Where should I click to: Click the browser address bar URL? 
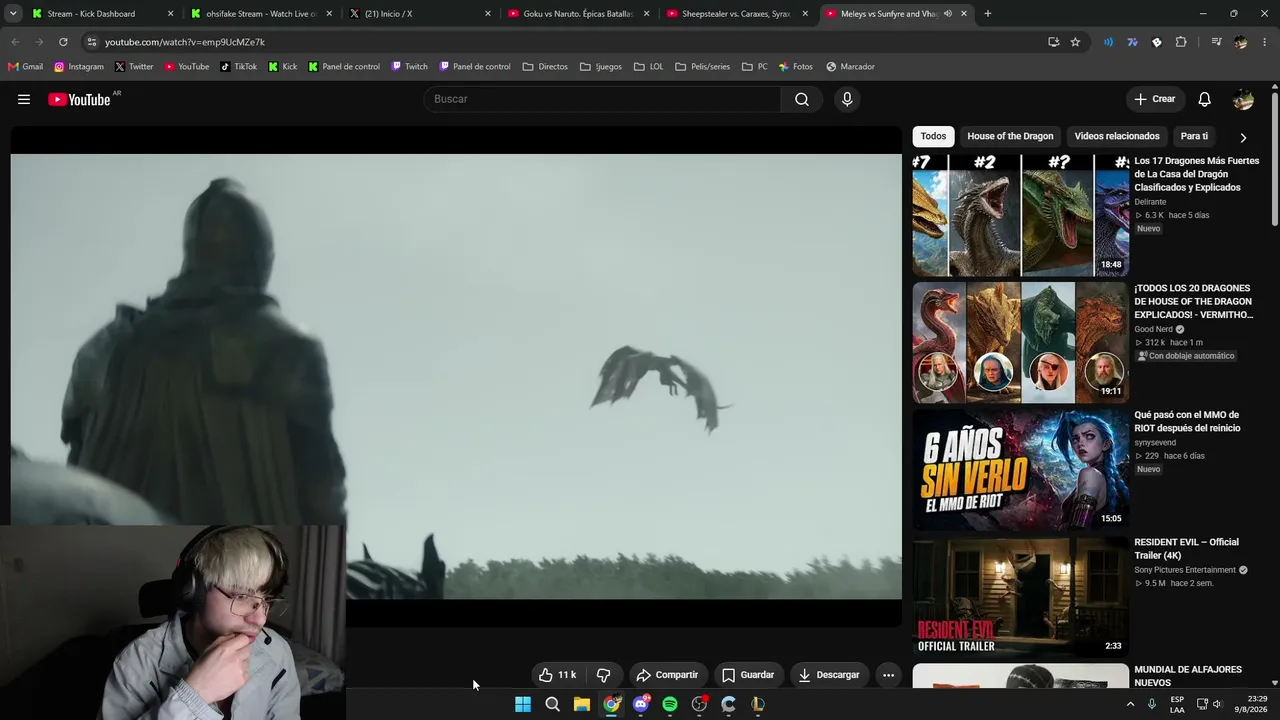tap(185, 42)
